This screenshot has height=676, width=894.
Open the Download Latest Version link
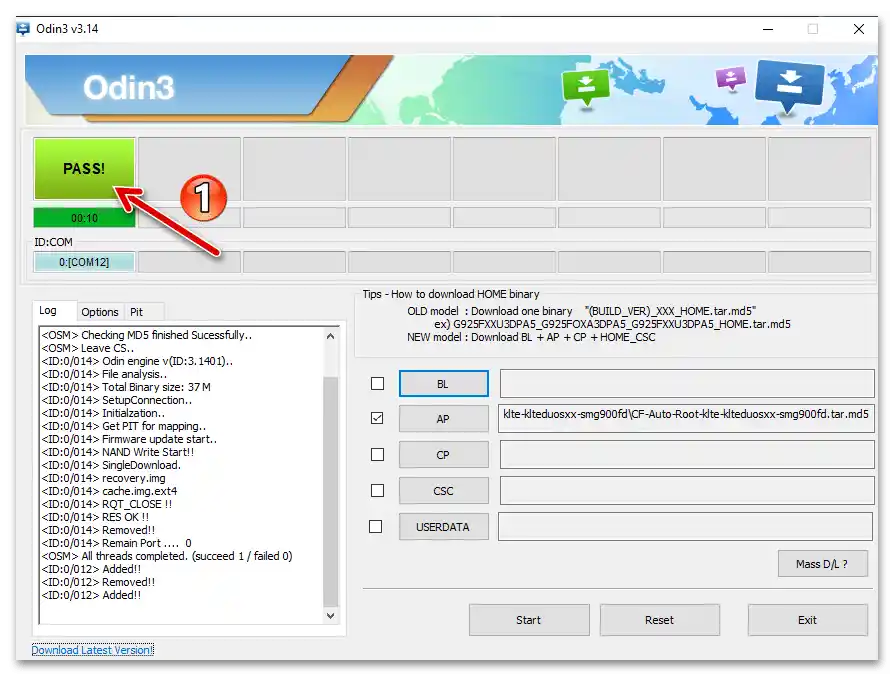pos(91,650)
